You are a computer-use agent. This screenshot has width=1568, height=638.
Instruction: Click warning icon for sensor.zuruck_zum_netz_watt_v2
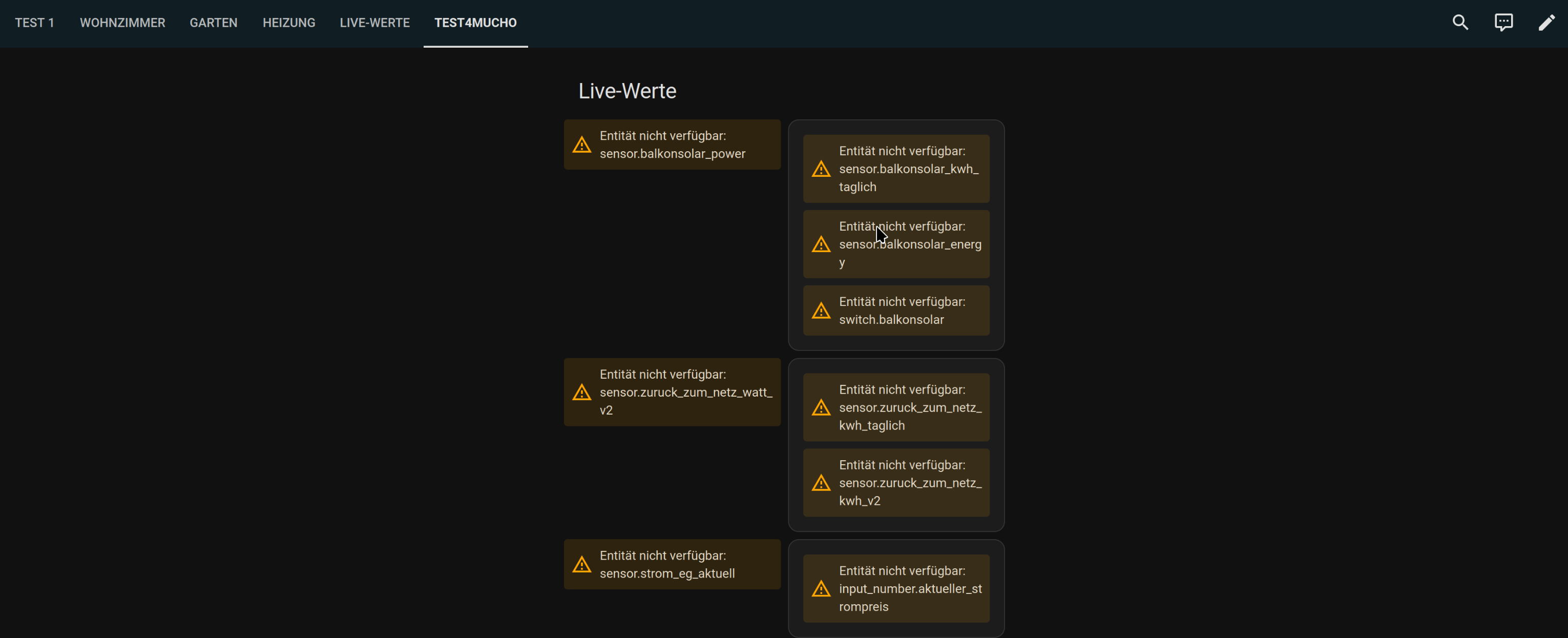[581, 392]
